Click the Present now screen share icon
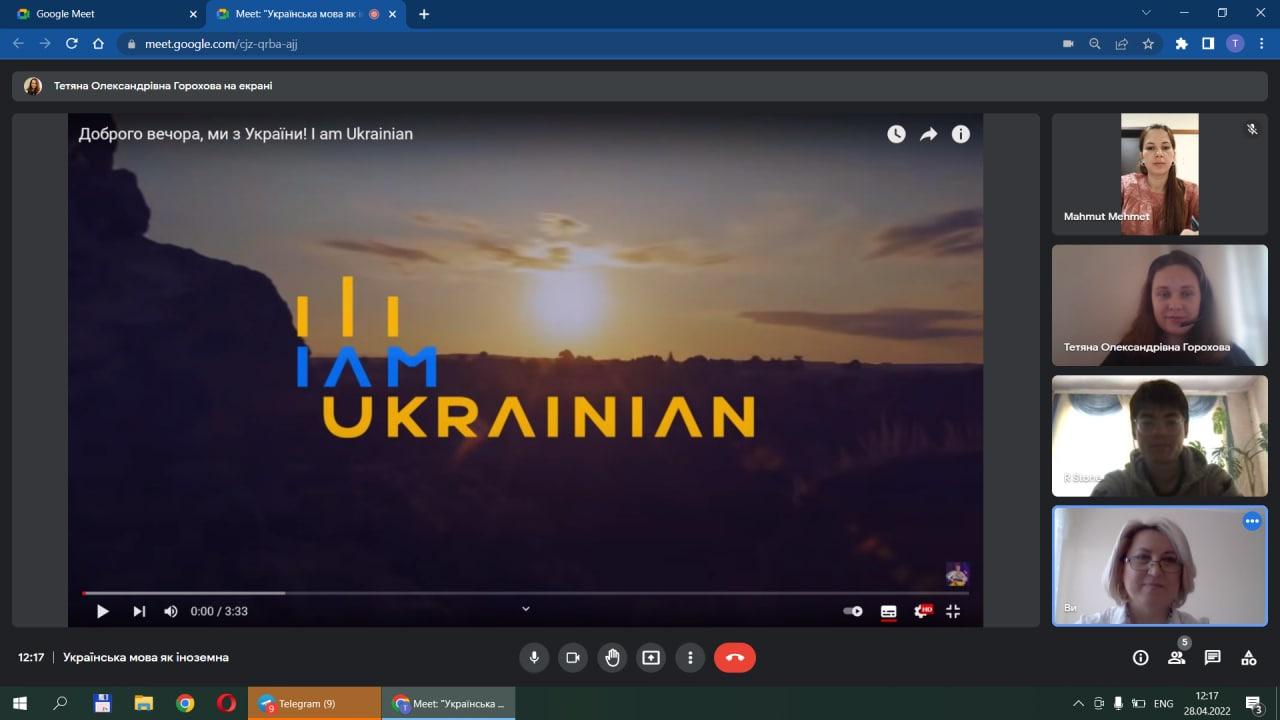Screen dimensions: 1280x720 tap(651, 657)
